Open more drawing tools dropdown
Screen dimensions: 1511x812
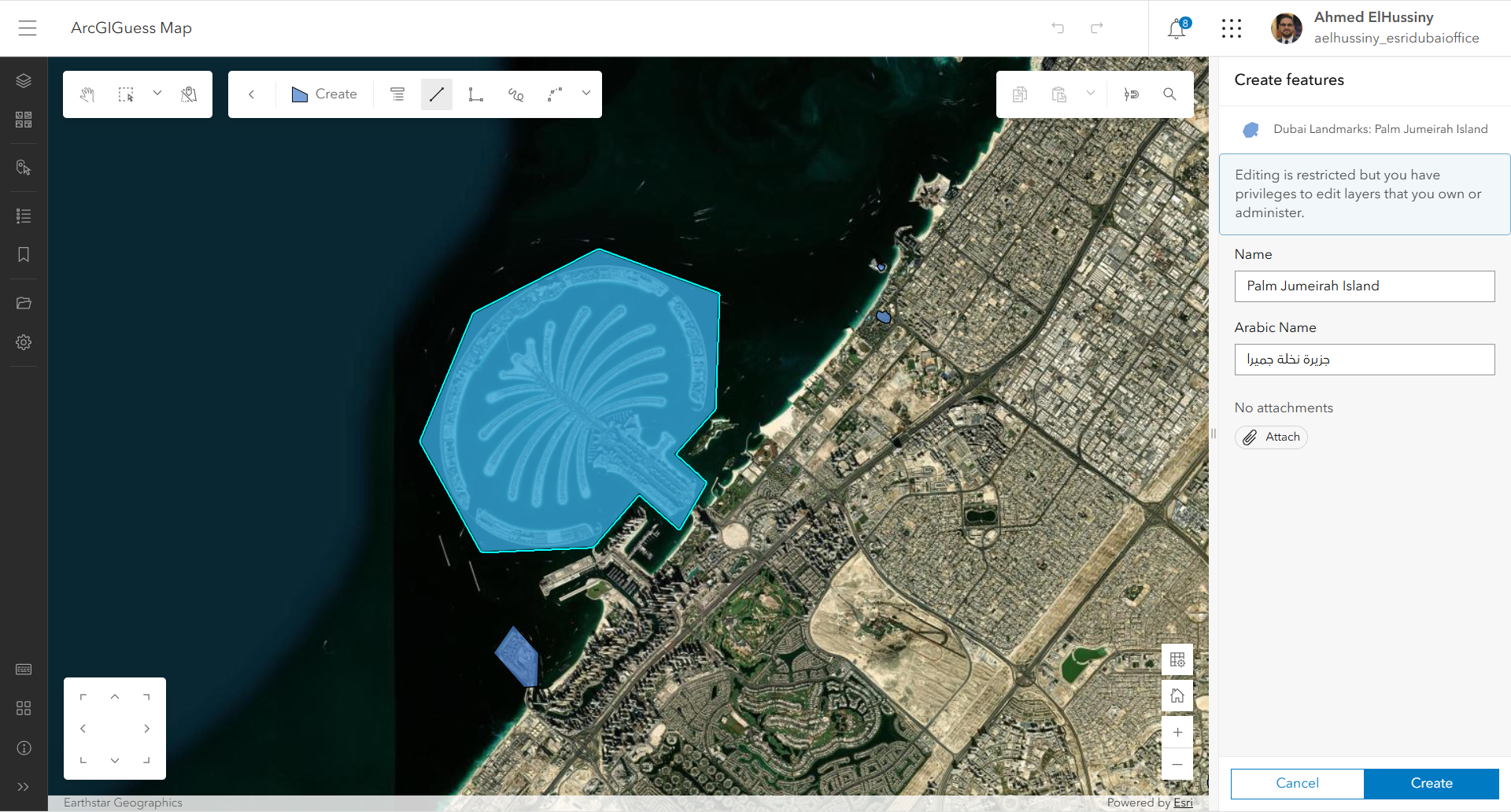coord(586,94)
